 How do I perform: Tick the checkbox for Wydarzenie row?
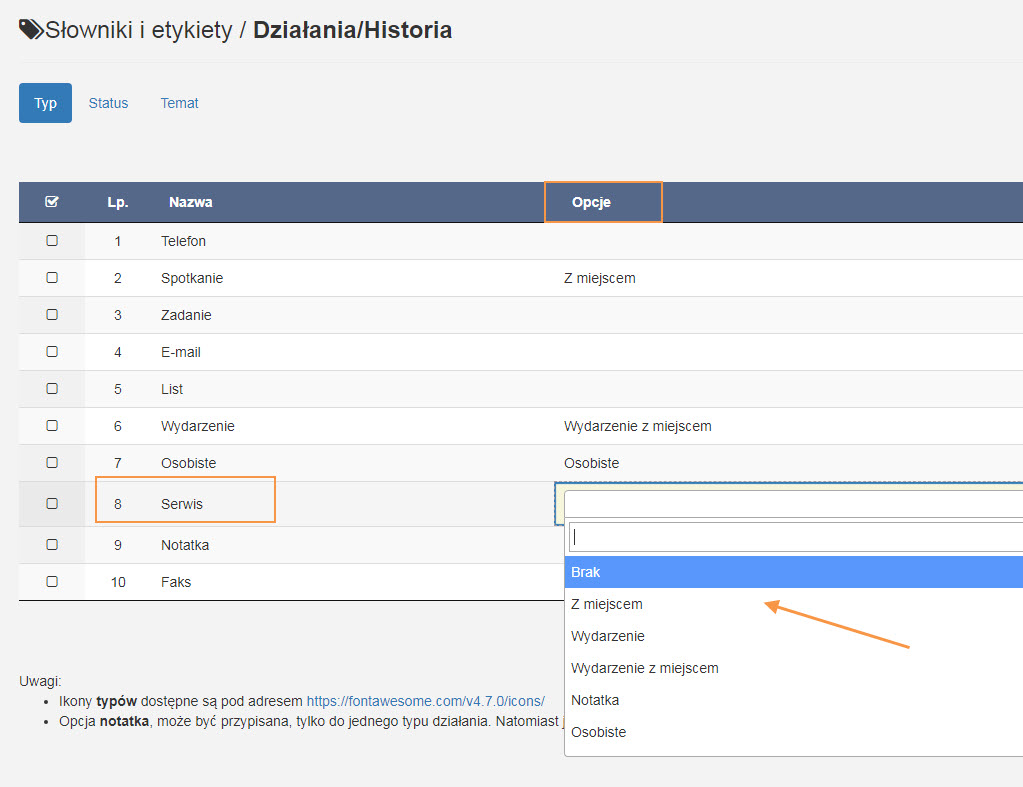click(52, 425)
